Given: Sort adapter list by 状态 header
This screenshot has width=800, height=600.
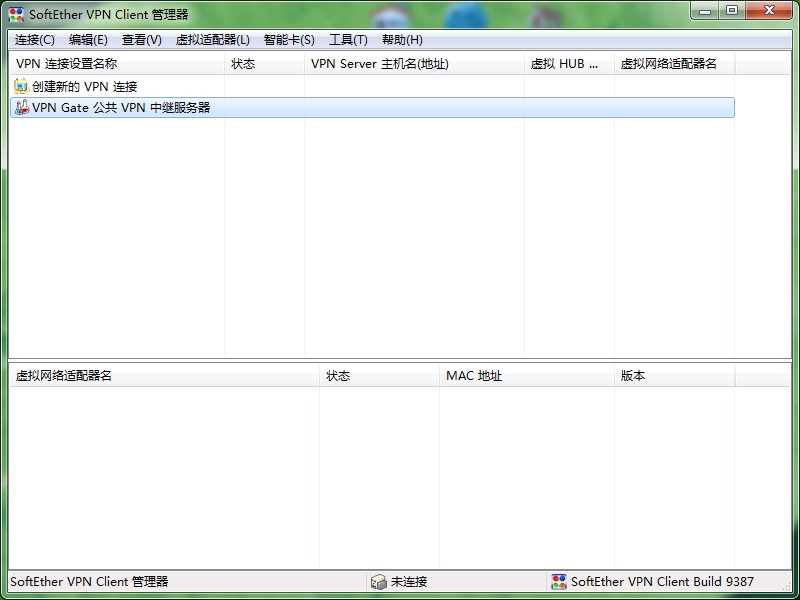Looking at the screenshot, I should pyautogui.click(x=379, y=376).
